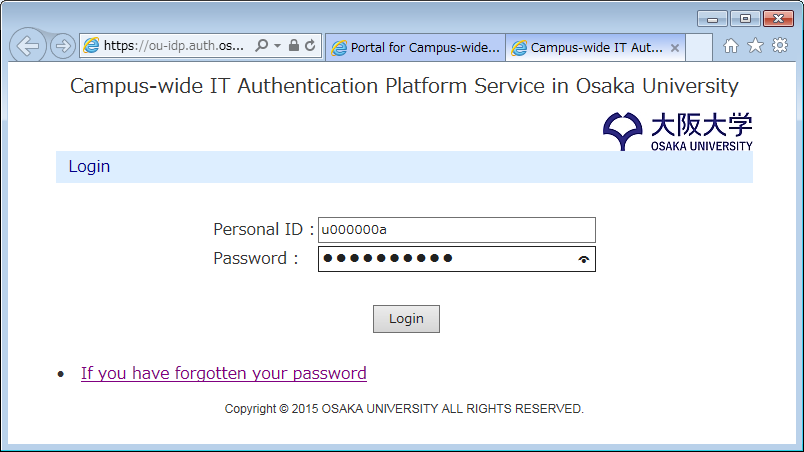Screen dimensions: 804x452
Task: Refresh the page with the reload icon
Action: click(x=310, y=46)
